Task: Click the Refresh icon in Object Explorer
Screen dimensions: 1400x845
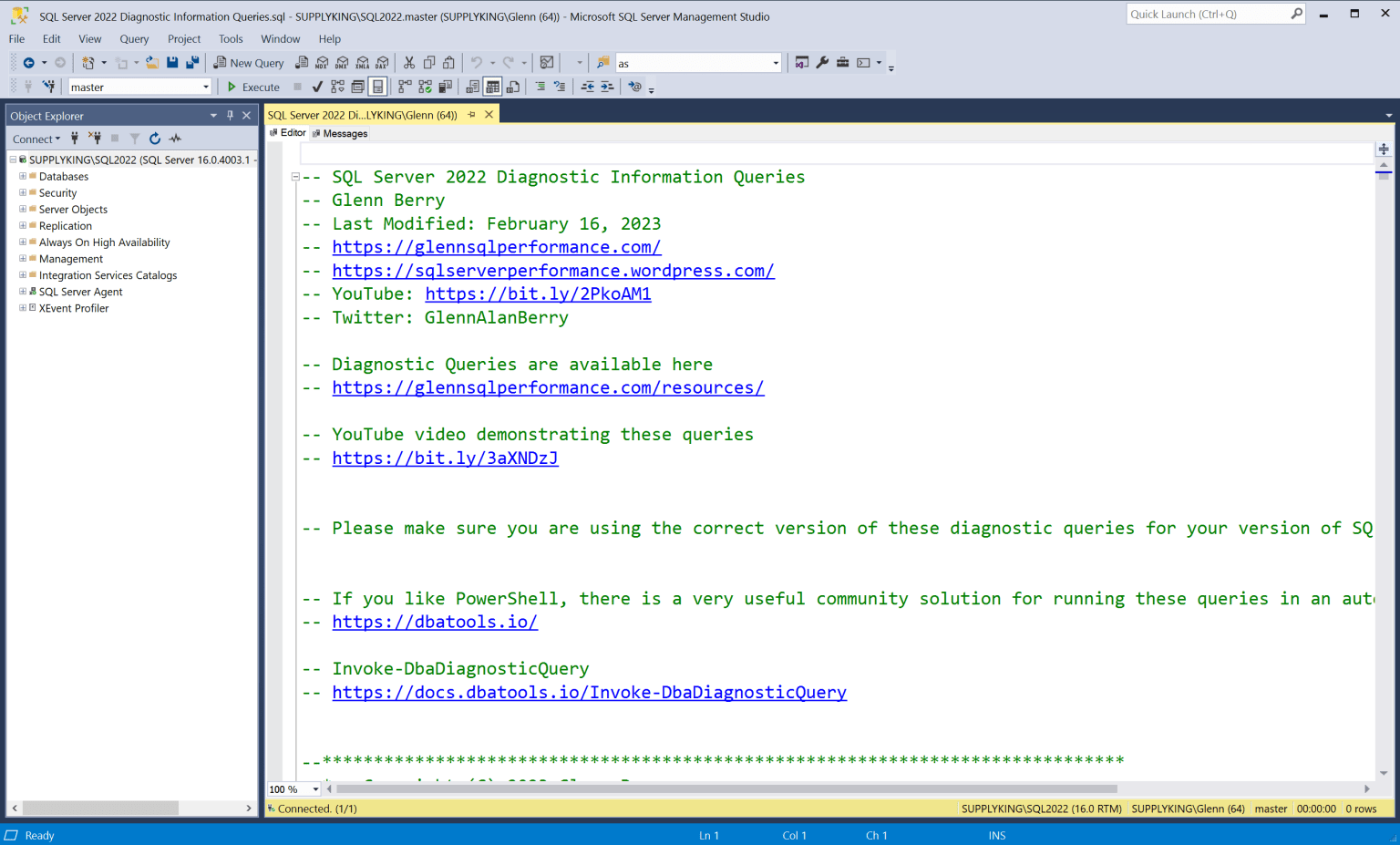Action: pyautogui.click(x=154, y=138)
